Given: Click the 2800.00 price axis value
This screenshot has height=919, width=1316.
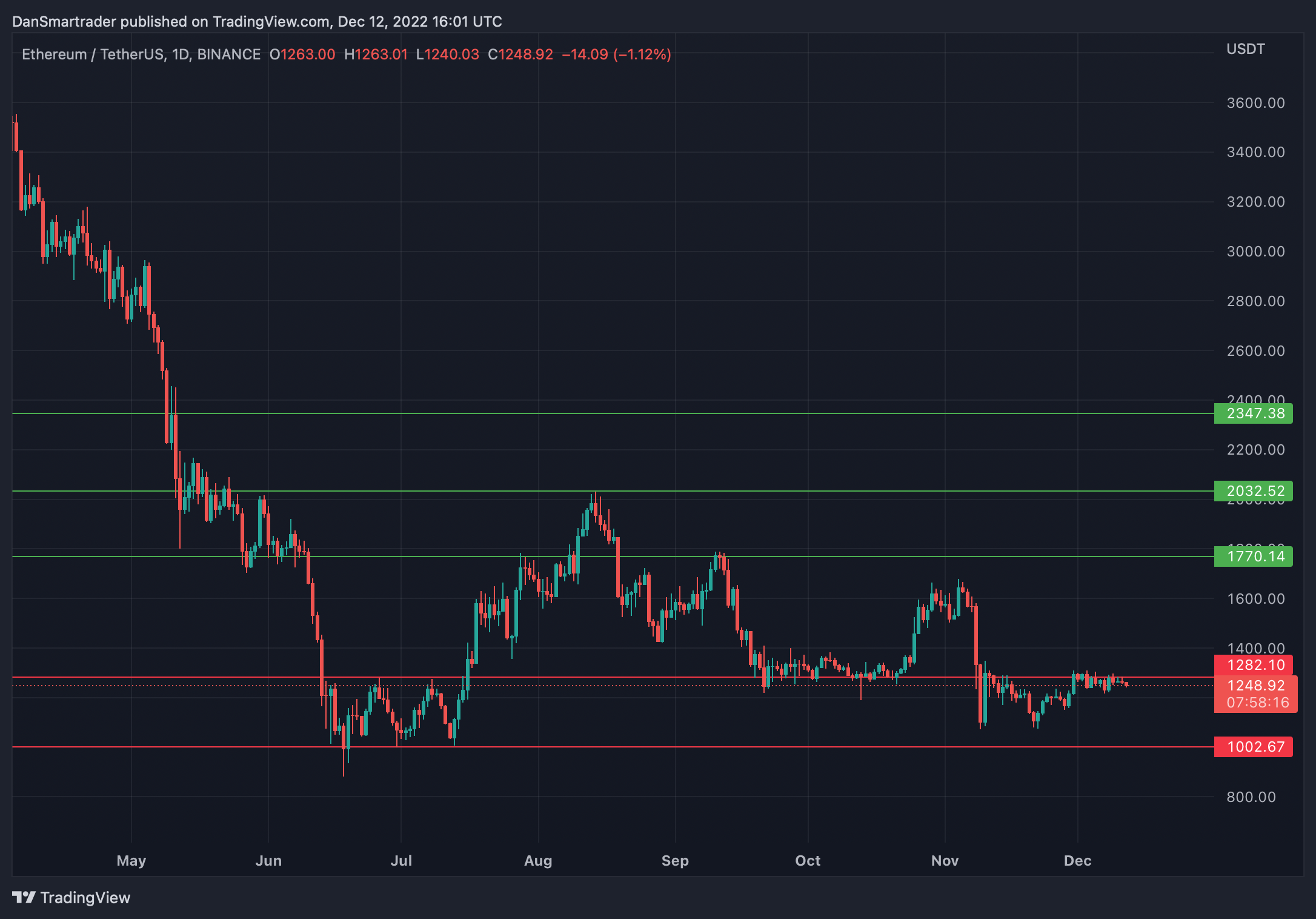Looking at the screenshot, I should [x=1255, y=301].
